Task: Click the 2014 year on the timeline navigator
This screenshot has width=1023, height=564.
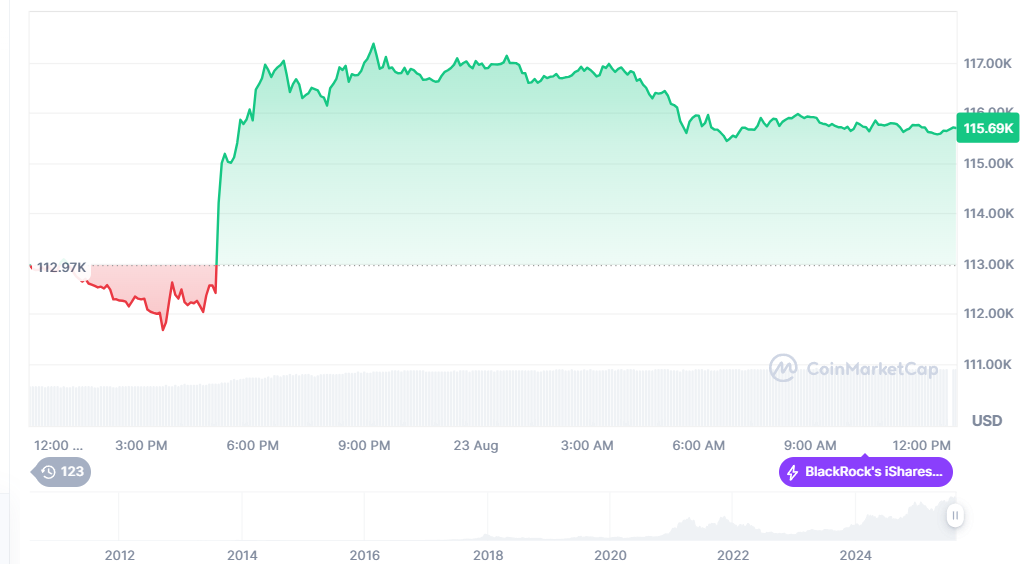Action: (241, 555)
